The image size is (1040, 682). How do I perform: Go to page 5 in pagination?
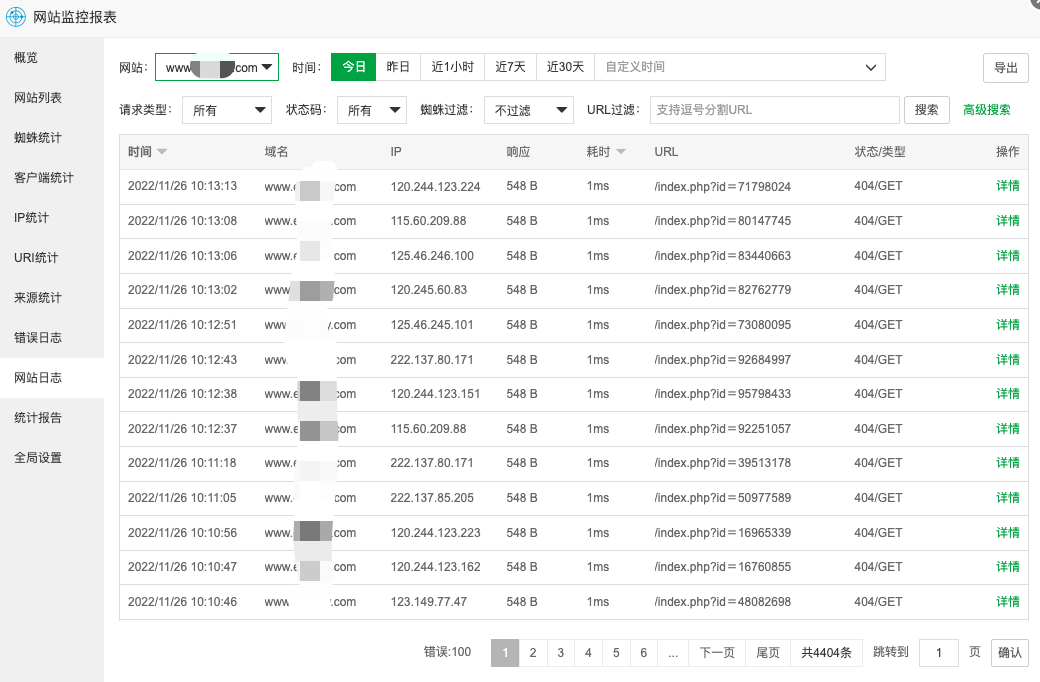[616, 653]
